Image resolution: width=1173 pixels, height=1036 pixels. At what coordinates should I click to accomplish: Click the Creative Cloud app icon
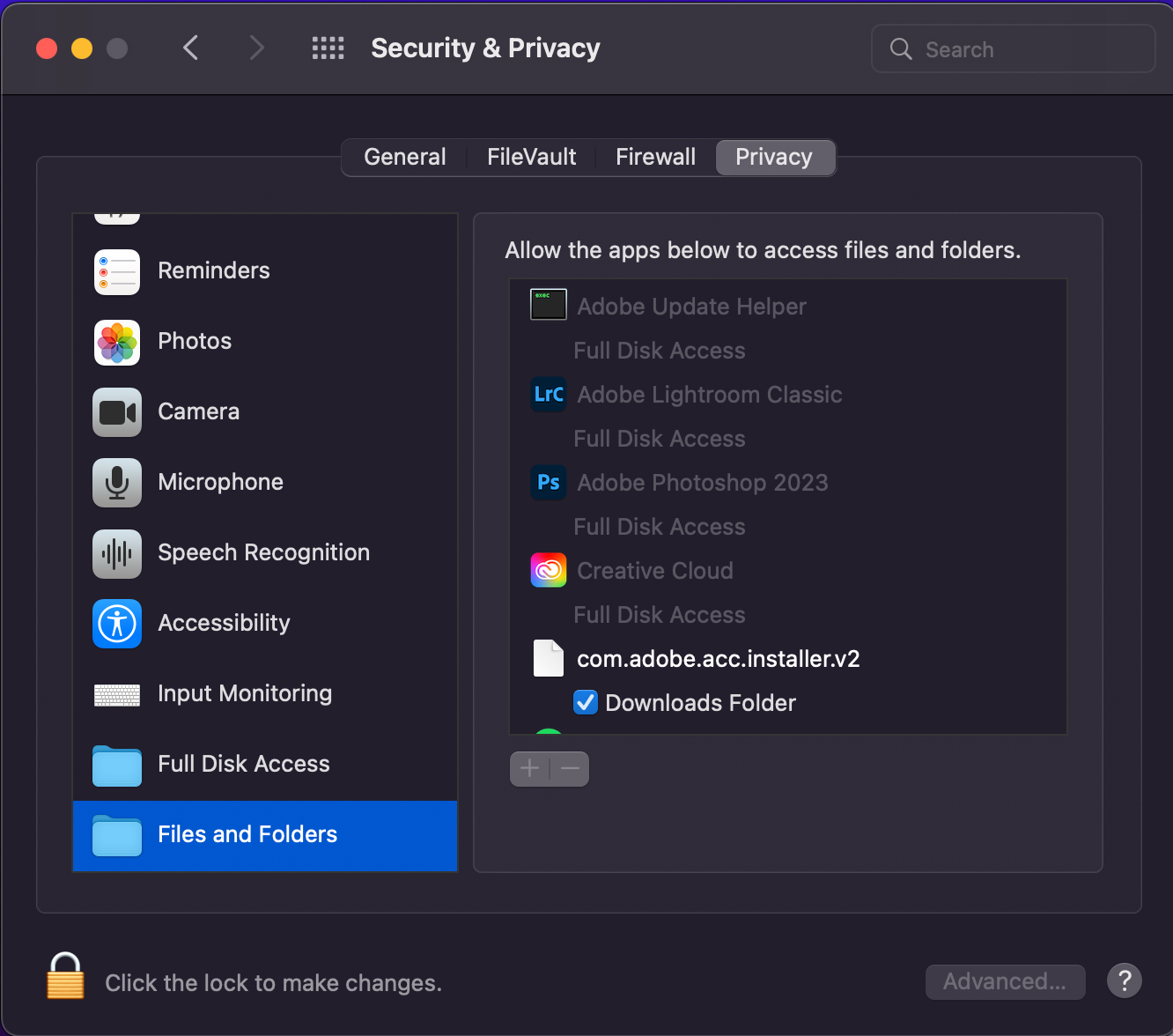pyautogui.click(x=548, y=570)
